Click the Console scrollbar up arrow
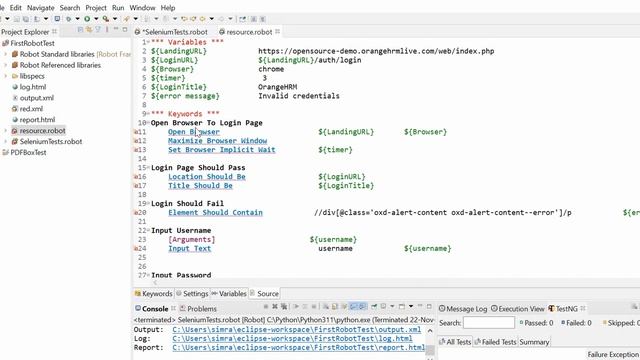640x360 pixels. coord(430,331)
